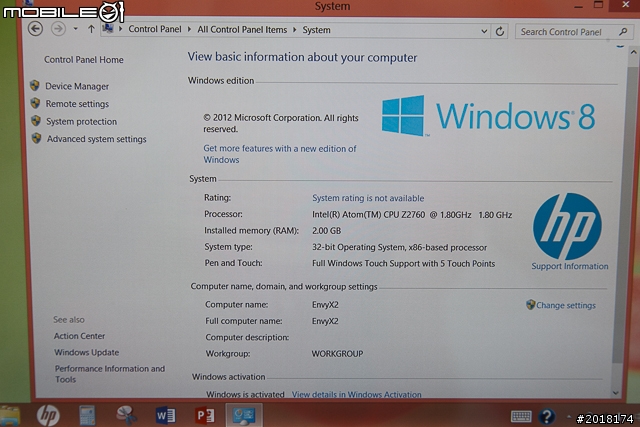Click shield icon beside Advanced system settings

36,138
